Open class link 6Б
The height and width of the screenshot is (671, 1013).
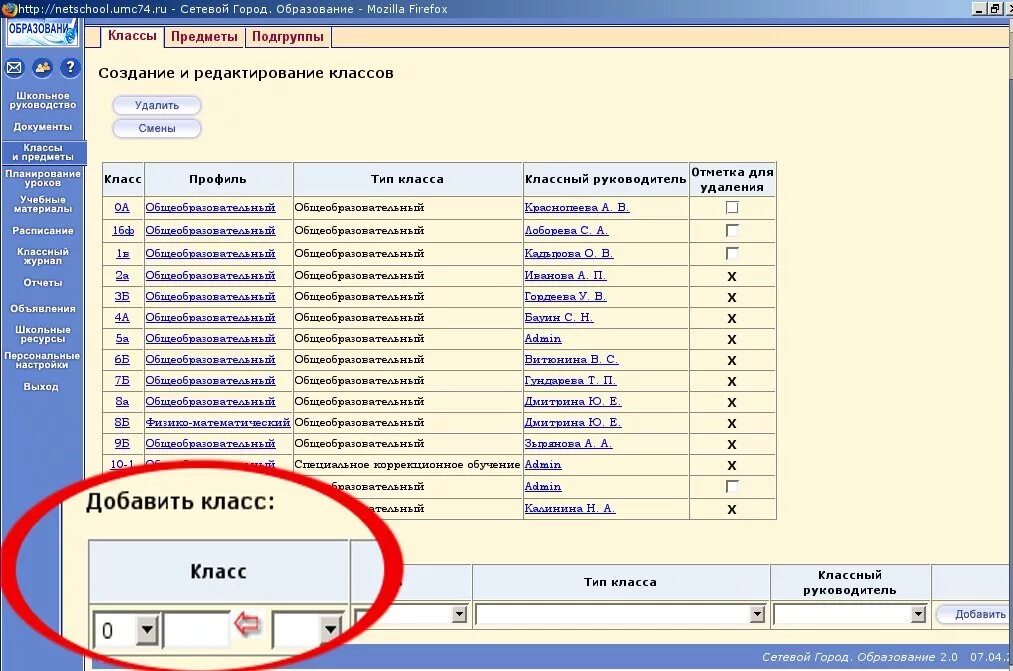122,360
